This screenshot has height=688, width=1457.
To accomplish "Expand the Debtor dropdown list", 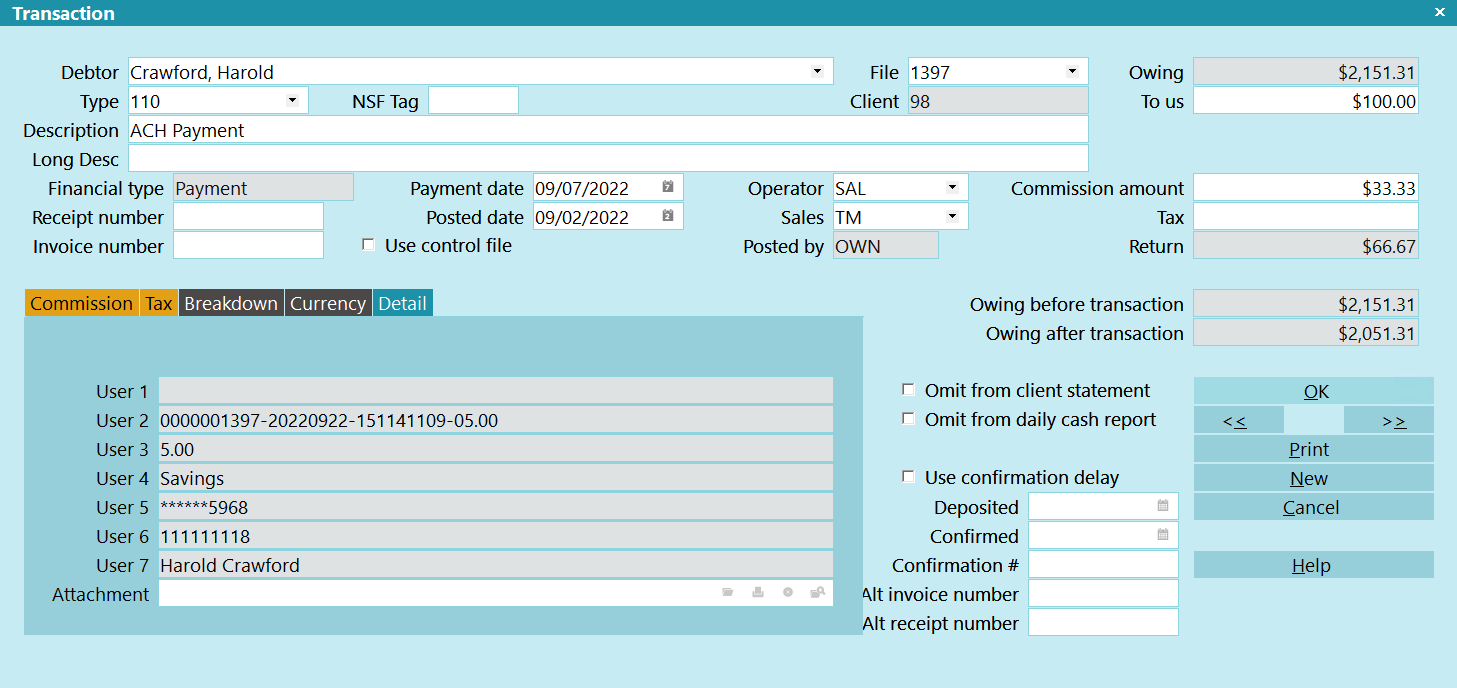I will coord(817,71).
